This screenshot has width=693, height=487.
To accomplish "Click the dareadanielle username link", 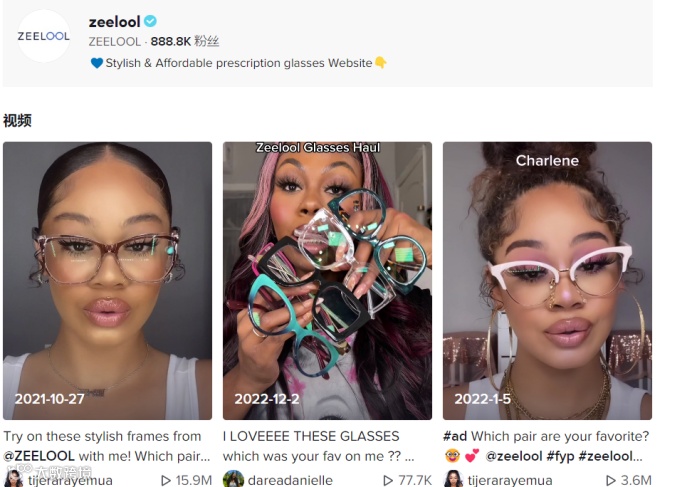I will tap(290, 480).
